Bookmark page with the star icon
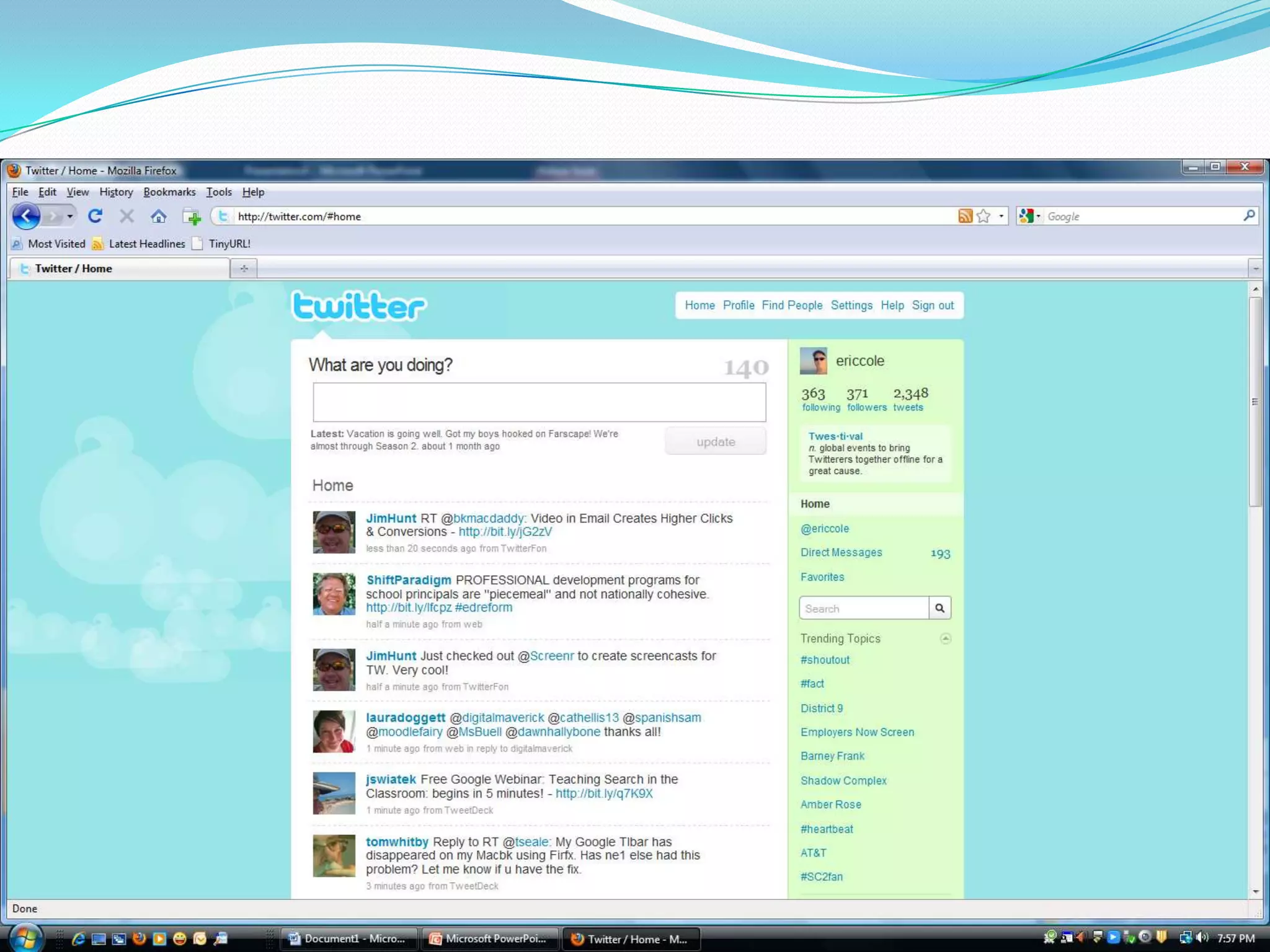Viewport: 1270px width, 952px height. click(x=983, y=216)
